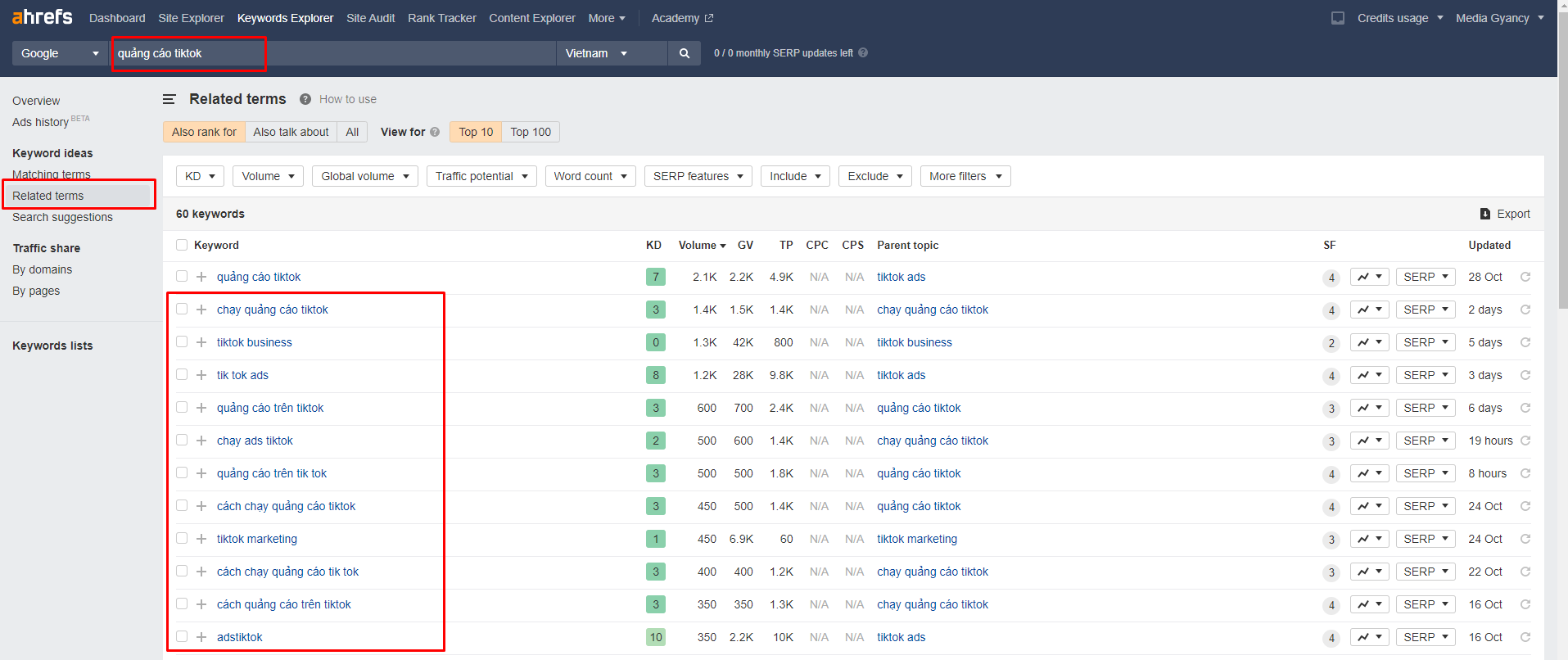Open the Matching terms sidebar link

(52, 174)
